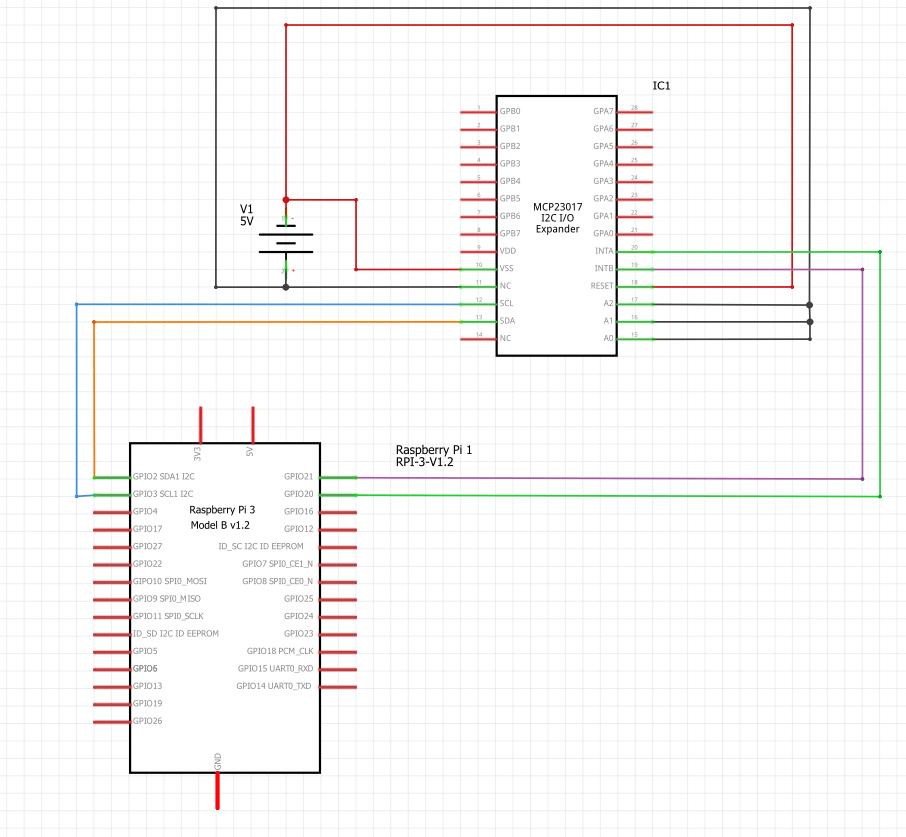This screenshot has width=906, height=837.
Task: Click the GPIO7 SPI0_CE1_N pin label
Action: click(278, 564)
